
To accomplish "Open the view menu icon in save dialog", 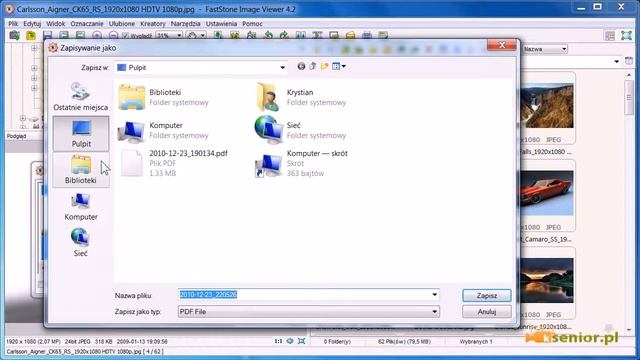I will [x=339, y=66].
